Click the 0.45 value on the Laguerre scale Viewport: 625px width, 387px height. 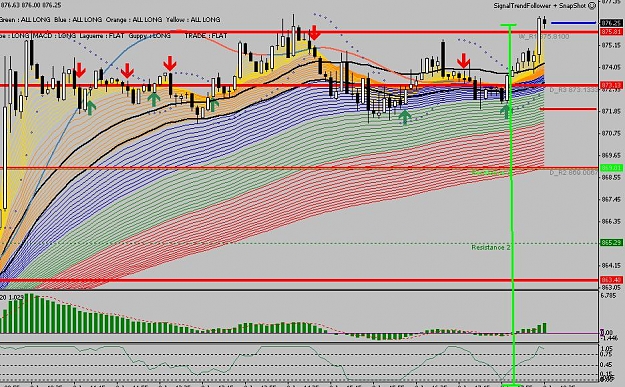click(606, 365)
